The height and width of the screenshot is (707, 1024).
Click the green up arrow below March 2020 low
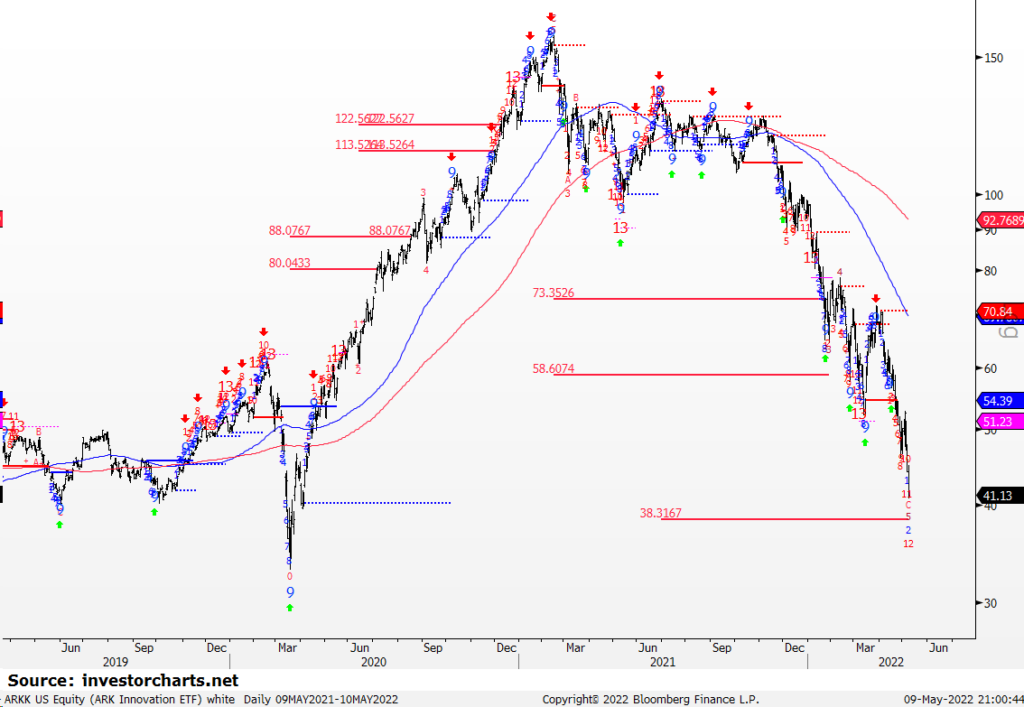[290, 608]
